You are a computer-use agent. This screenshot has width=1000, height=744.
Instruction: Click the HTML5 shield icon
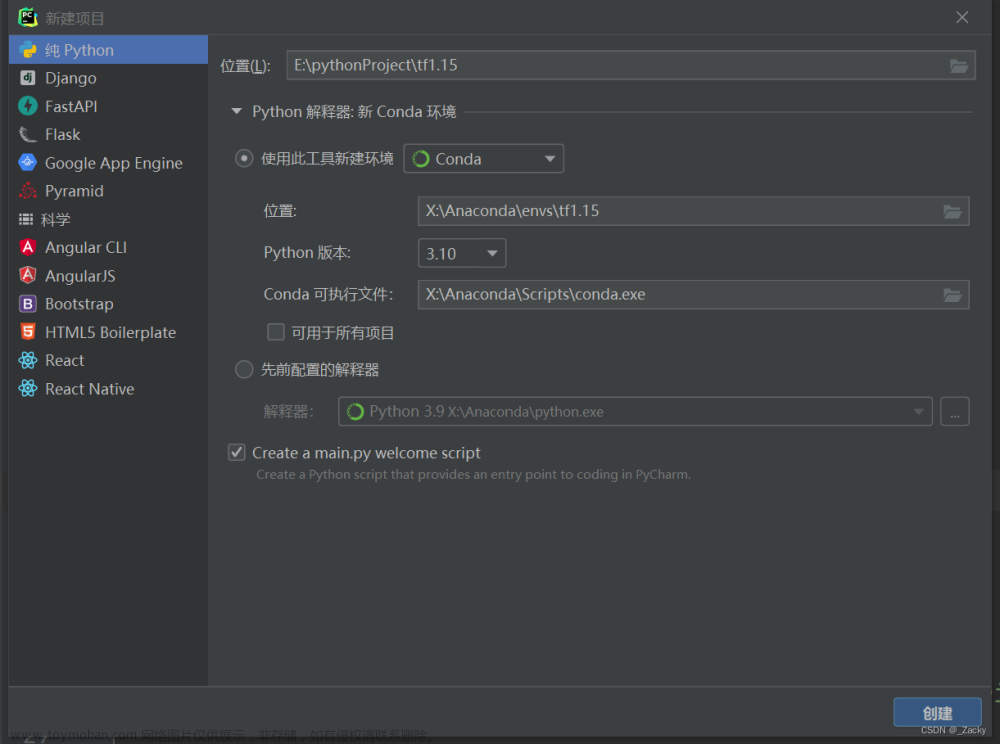point(27,332)
